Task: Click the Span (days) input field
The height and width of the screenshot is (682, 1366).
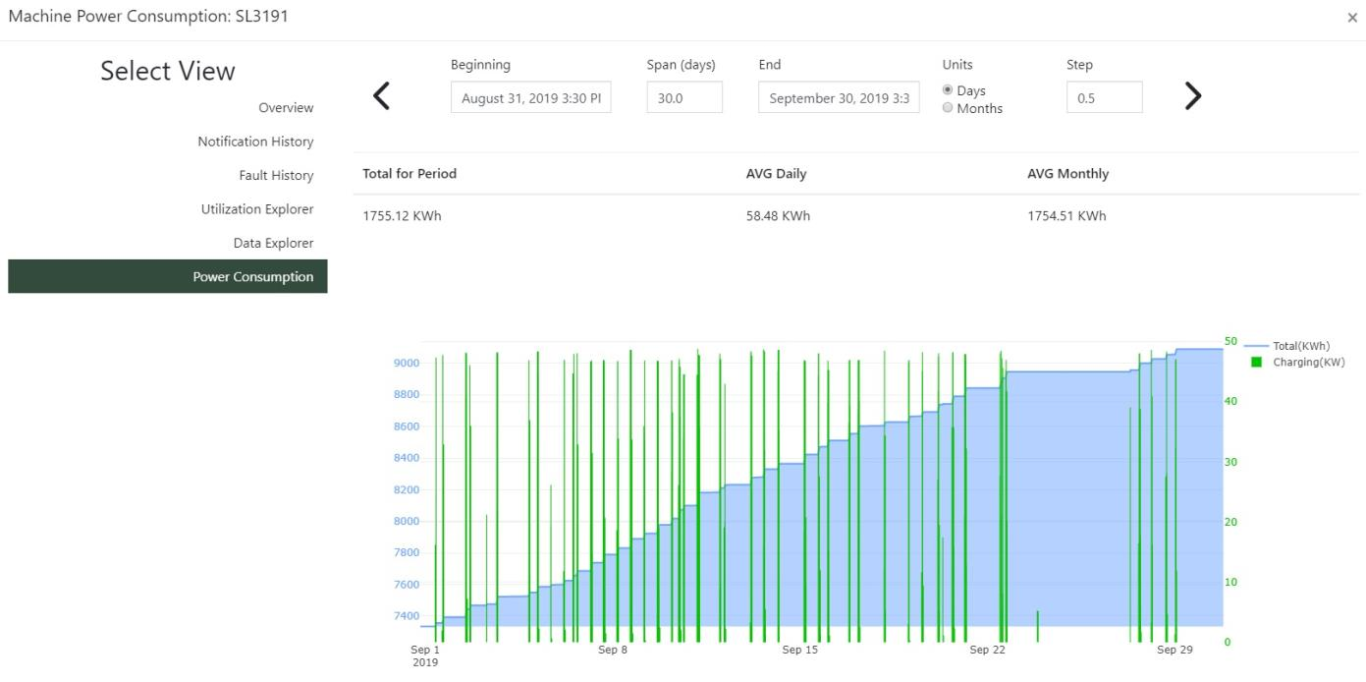Action: pyautogui.click(x=684, y=98)
